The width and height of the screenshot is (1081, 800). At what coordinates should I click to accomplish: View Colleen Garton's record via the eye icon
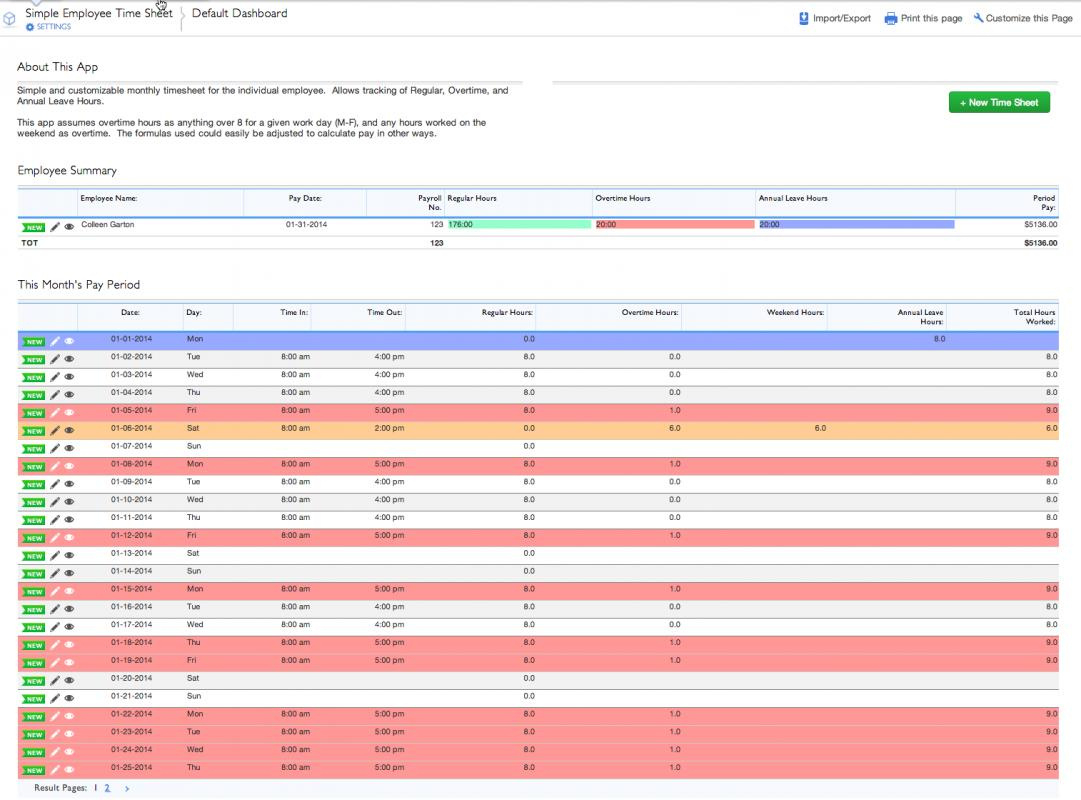[69, 224]
